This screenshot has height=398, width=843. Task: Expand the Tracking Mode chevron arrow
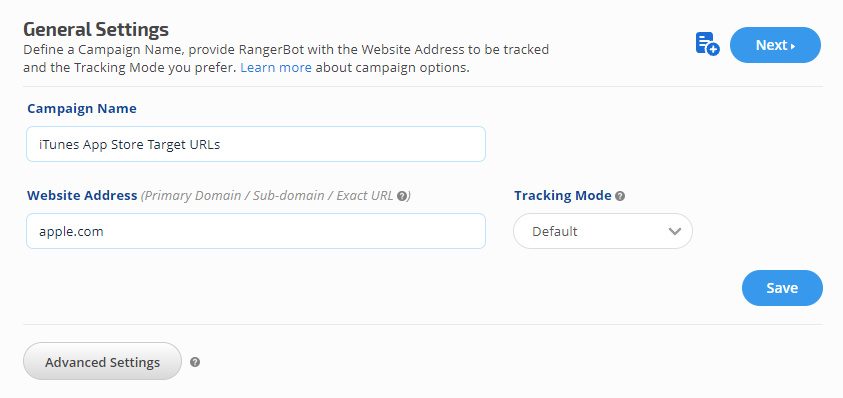[675, 231]
